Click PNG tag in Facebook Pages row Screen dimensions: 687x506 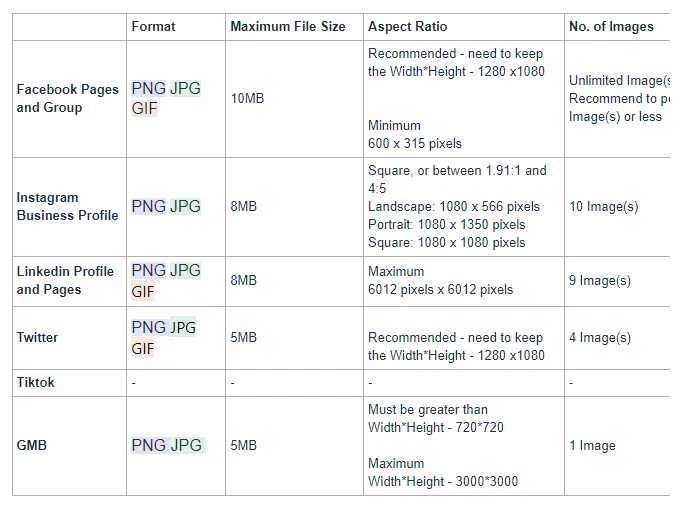tap(148, 88)
